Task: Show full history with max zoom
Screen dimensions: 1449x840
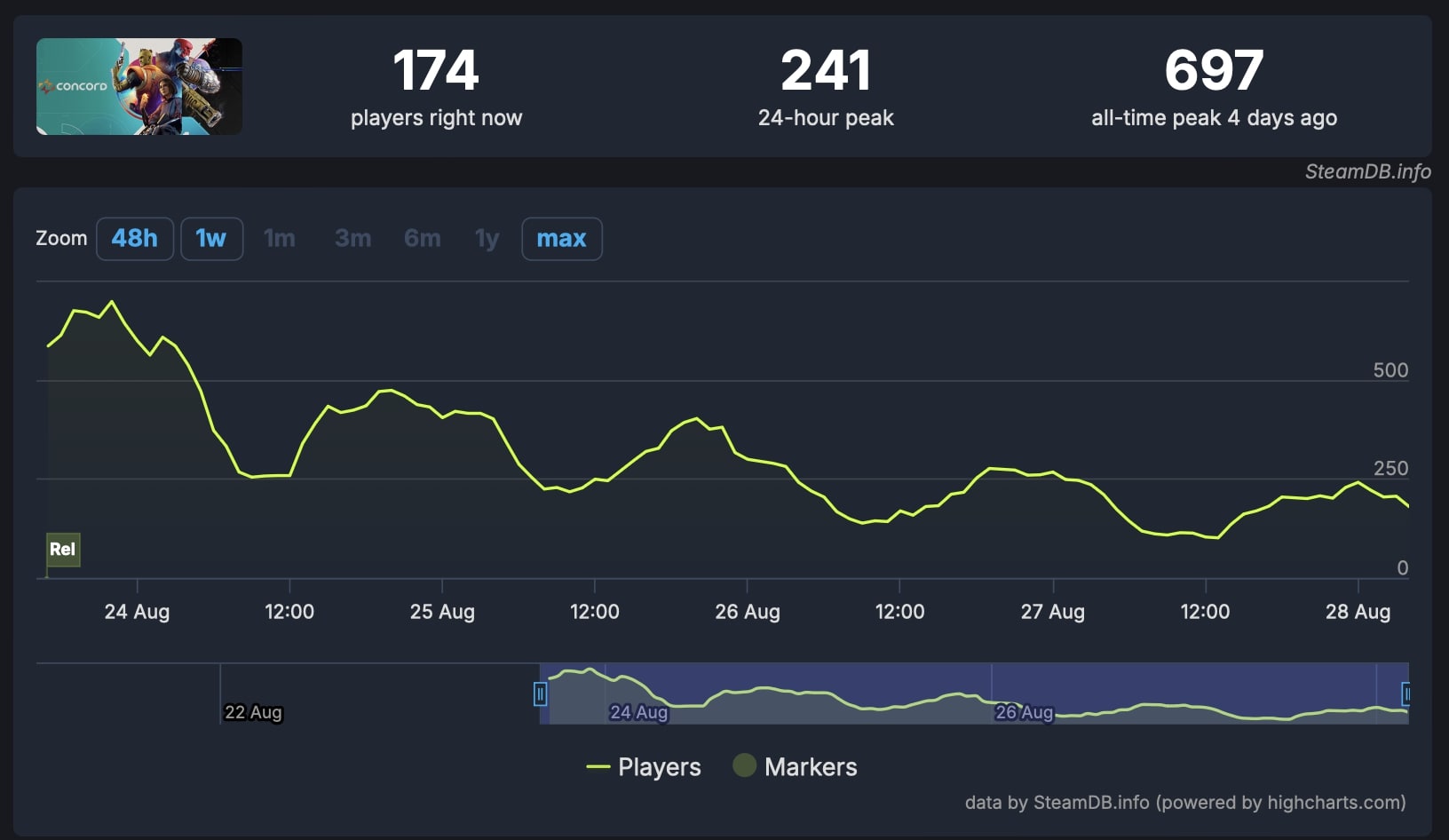Action: tap(561, 239)
